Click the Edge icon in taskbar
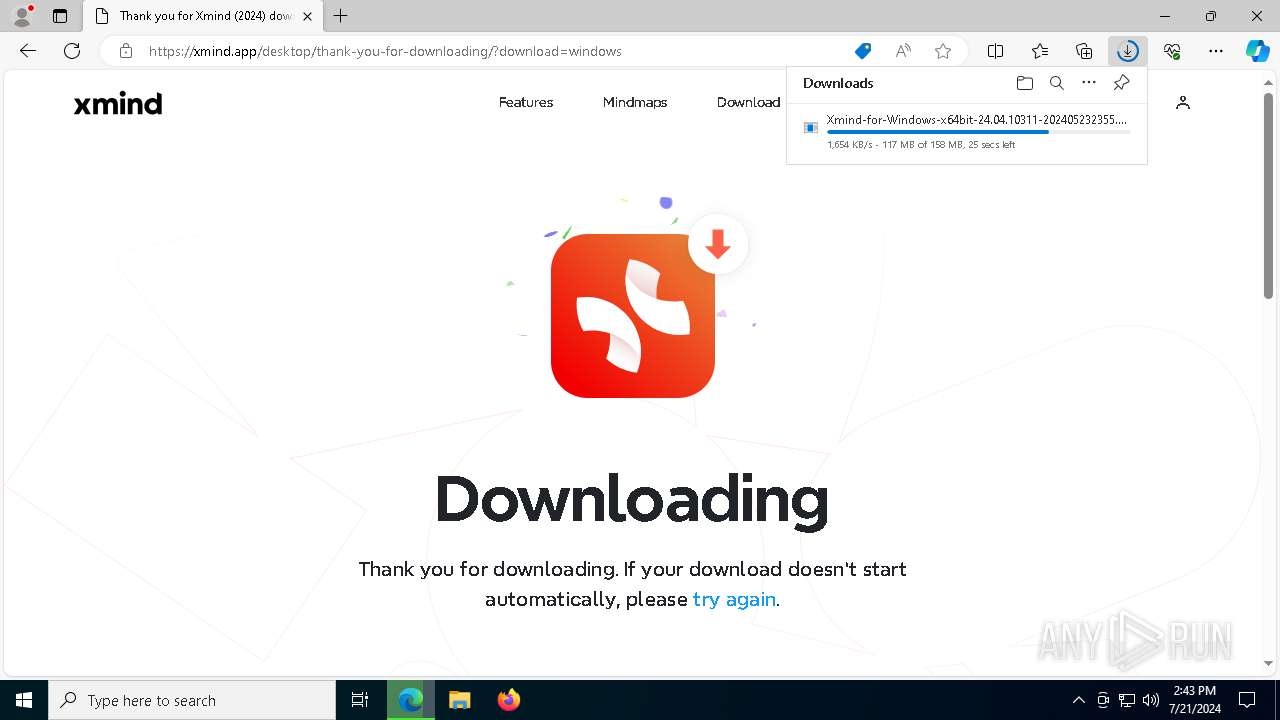Image resolution: width=1280 pixels, height=720 pixels. point(410,700)
